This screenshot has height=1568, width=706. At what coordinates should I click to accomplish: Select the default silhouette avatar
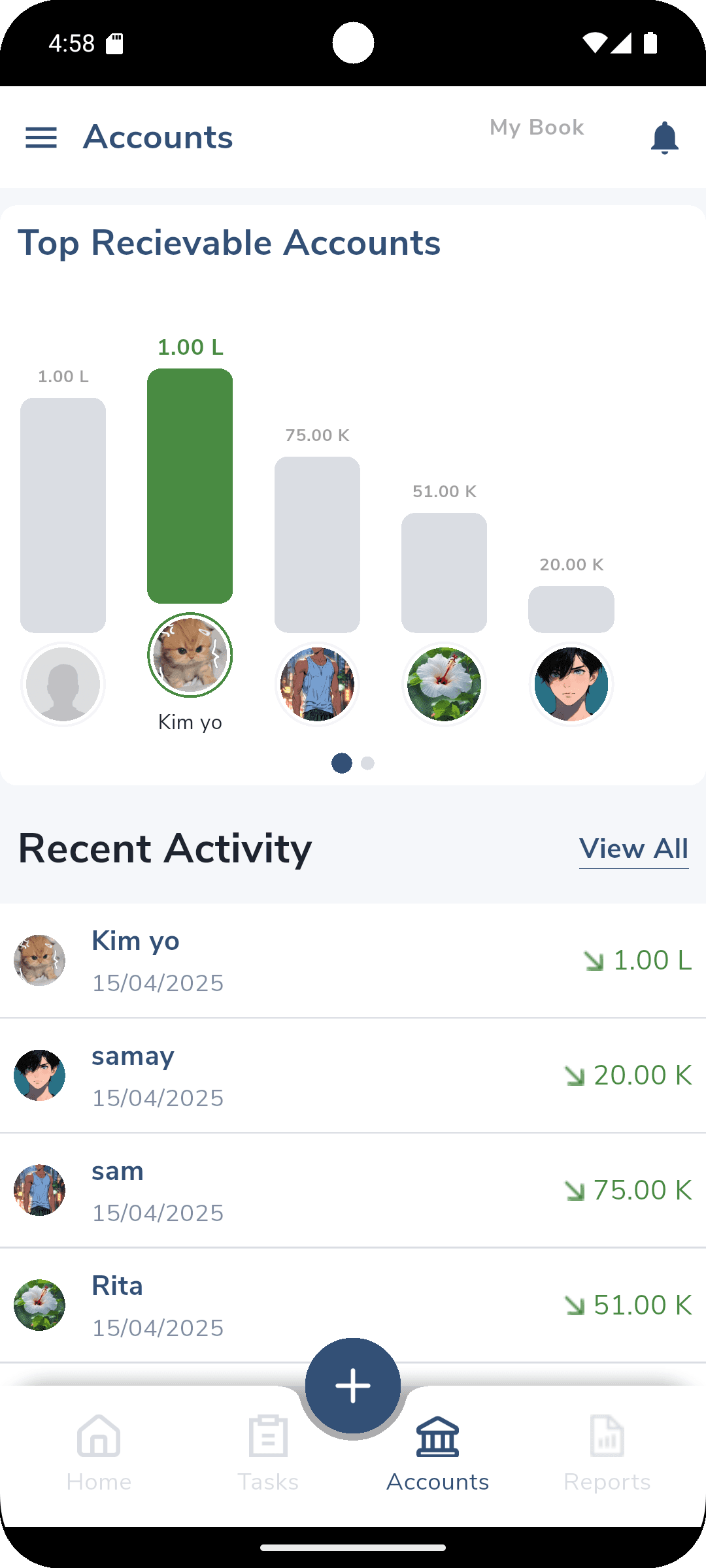point(63,684)
